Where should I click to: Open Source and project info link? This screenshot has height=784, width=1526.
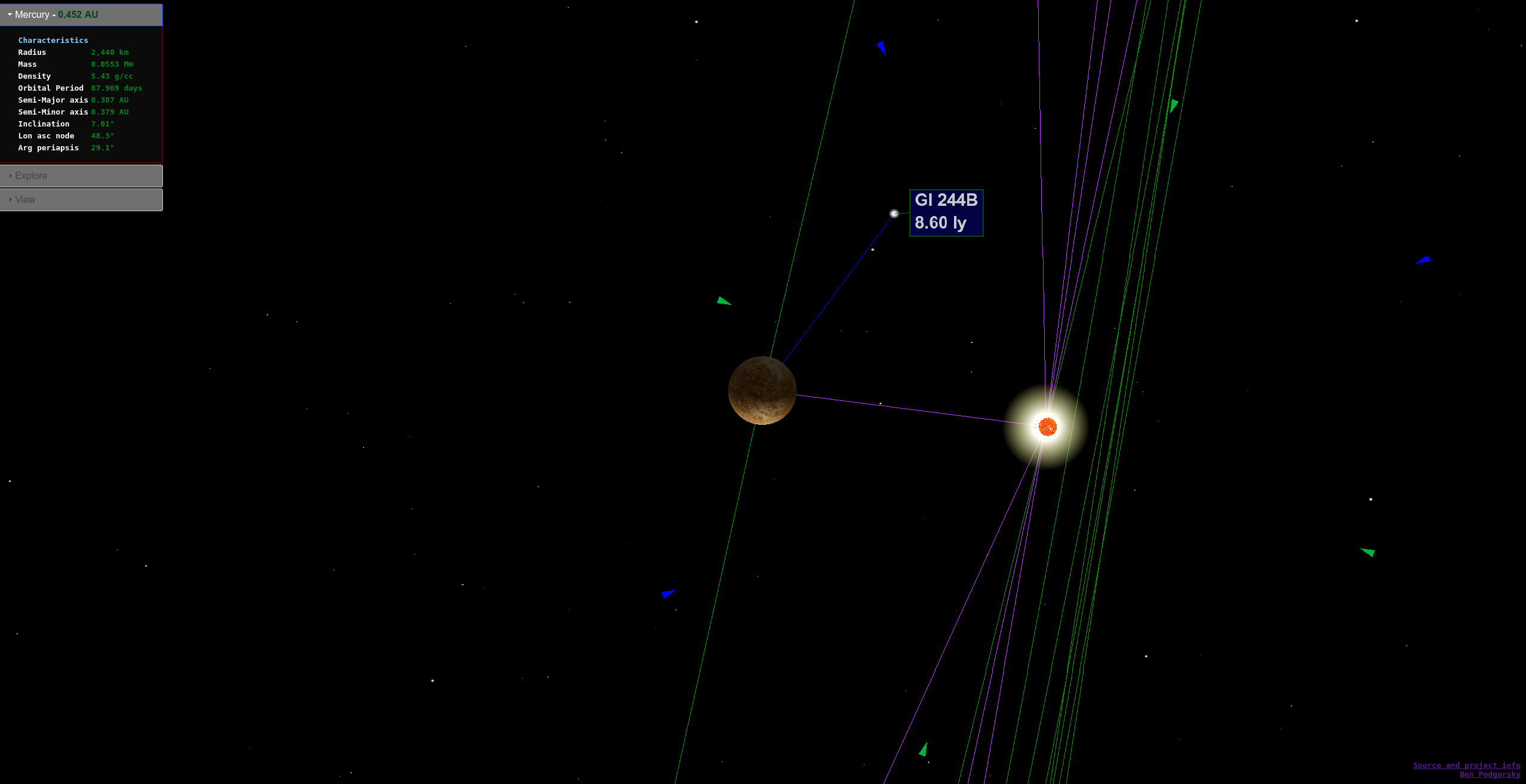coord(1466,765)
